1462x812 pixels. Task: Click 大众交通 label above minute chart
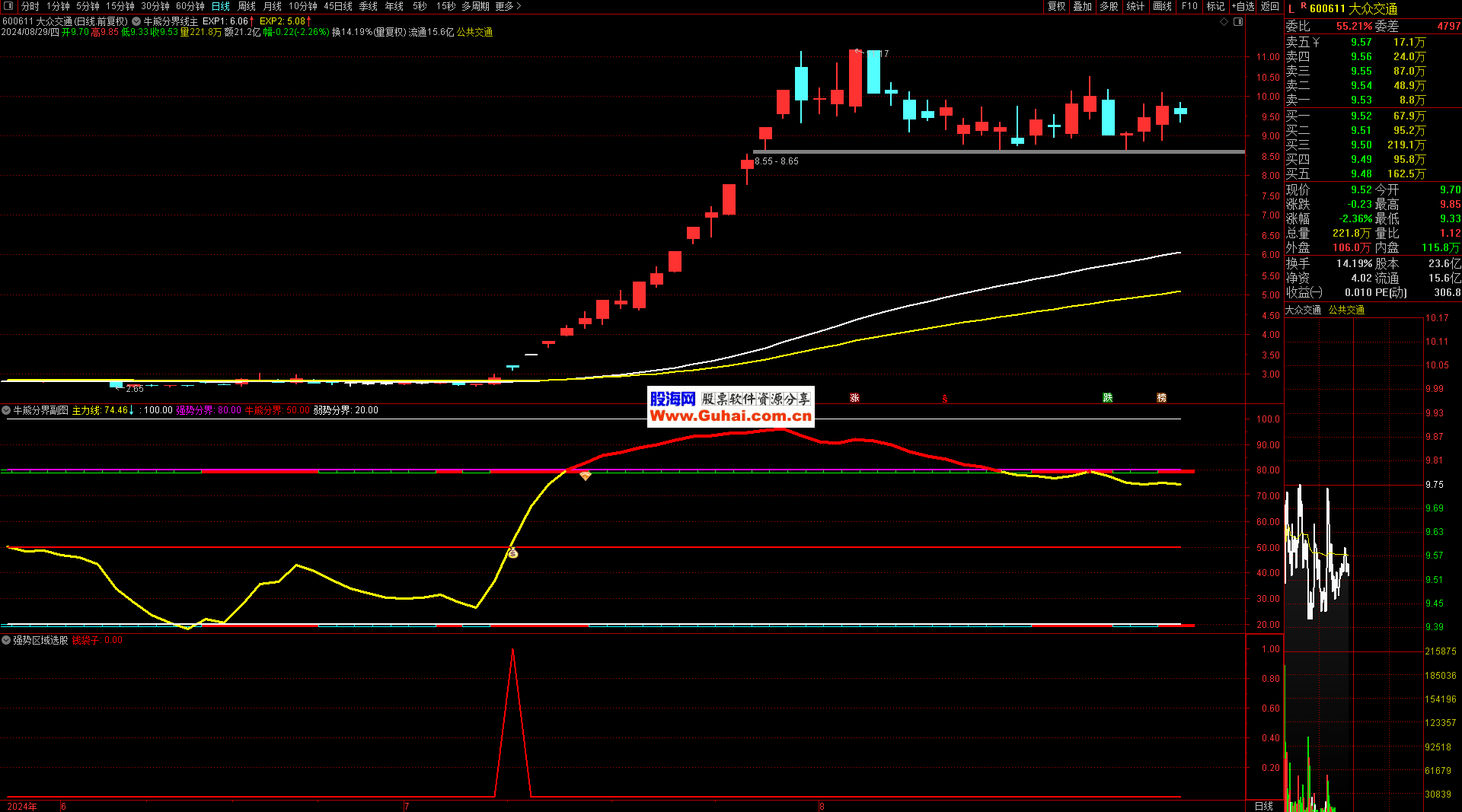click(x=1304, y=310)
